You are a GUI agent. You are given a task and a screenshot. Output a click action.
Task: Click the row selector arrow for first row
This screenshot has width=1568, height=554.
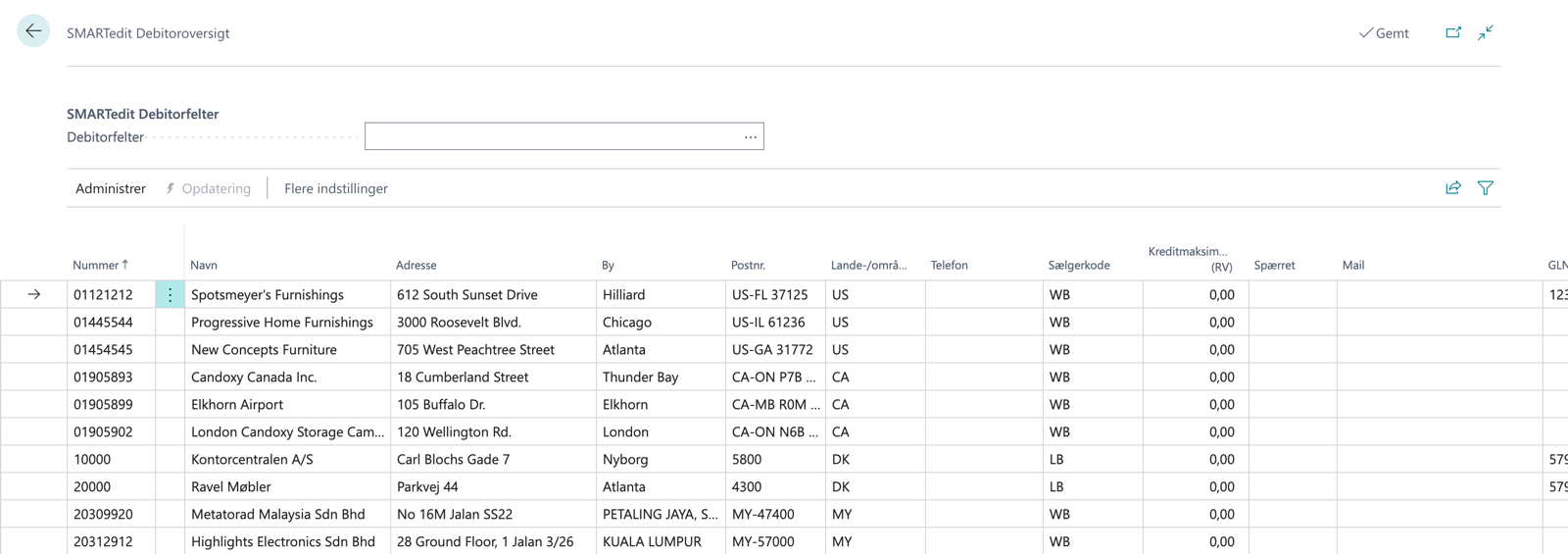(x=34, y=294)
